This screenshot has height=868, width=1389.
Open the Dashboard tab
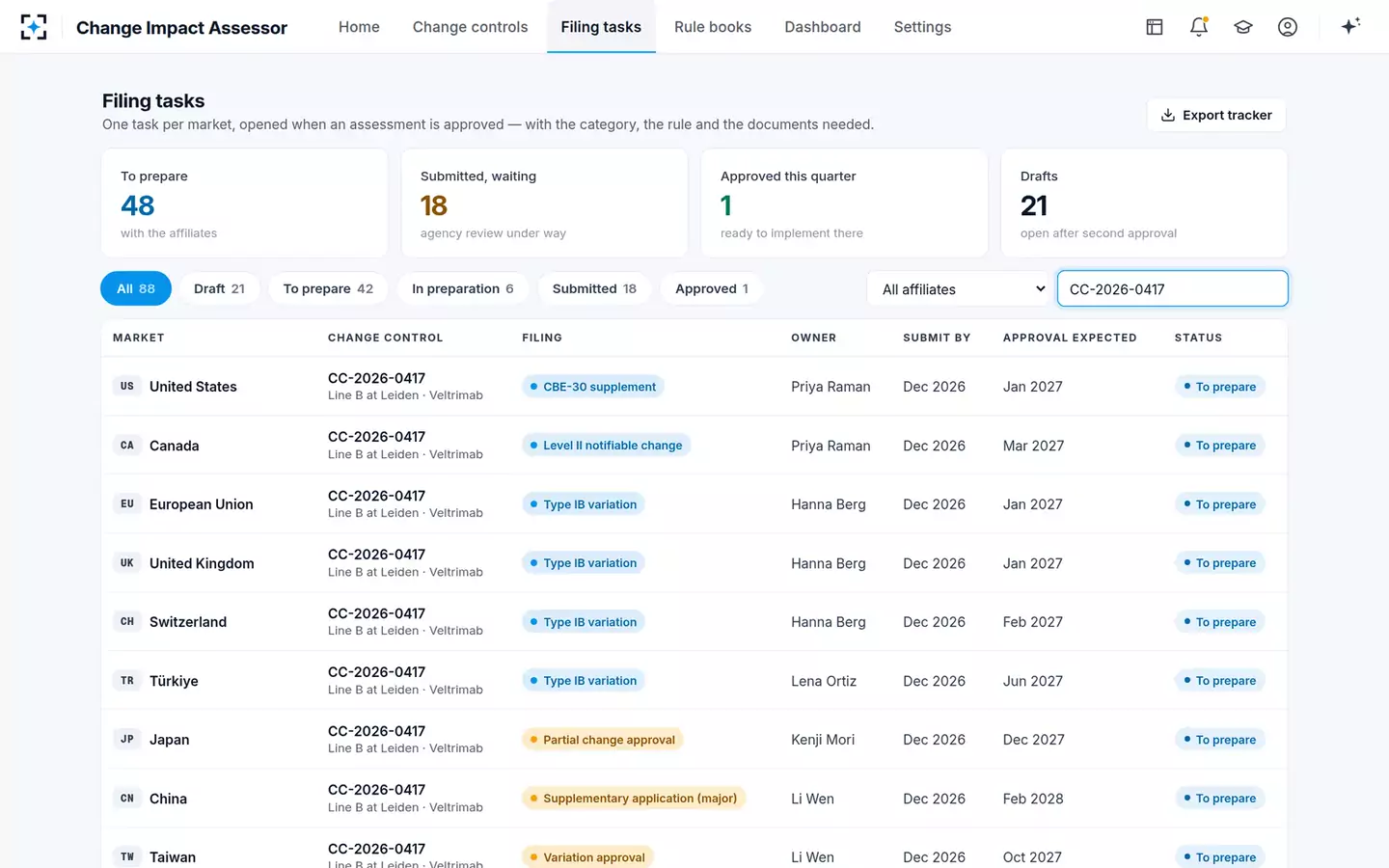click(823, 27)
